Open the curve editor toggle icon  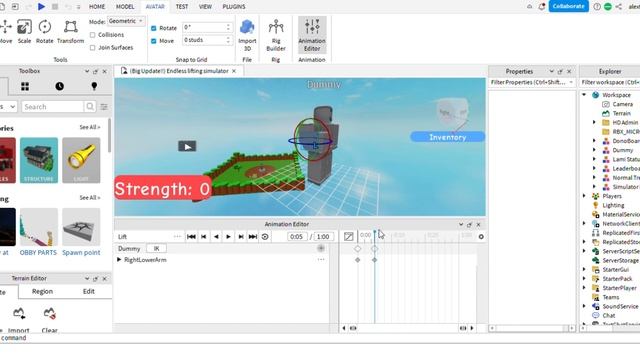coord(349,237)
